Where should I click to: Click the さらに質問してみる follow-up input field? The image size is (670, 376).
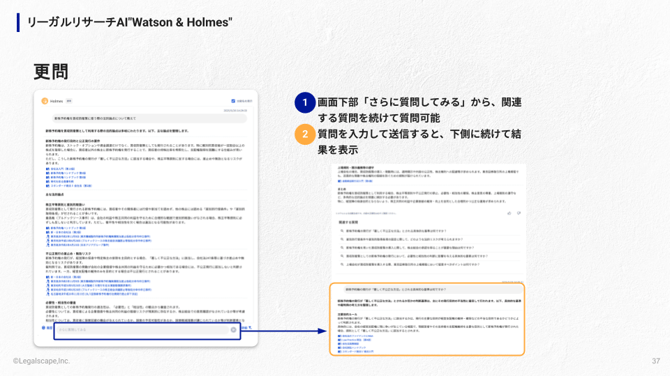coord(143,330)
